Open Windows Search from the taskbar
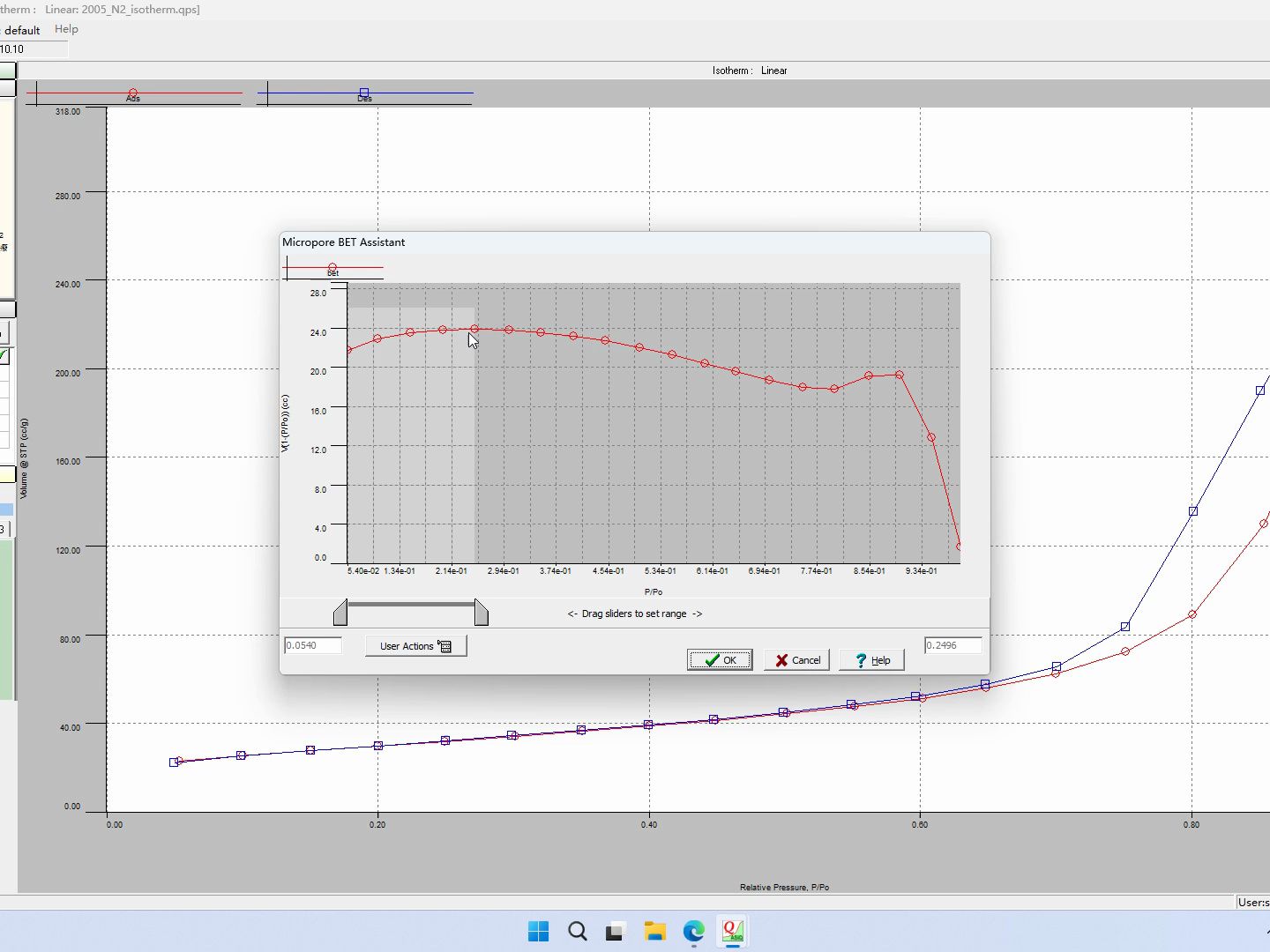This screenshot has width=1270, height=952. [x=577, y=931]
